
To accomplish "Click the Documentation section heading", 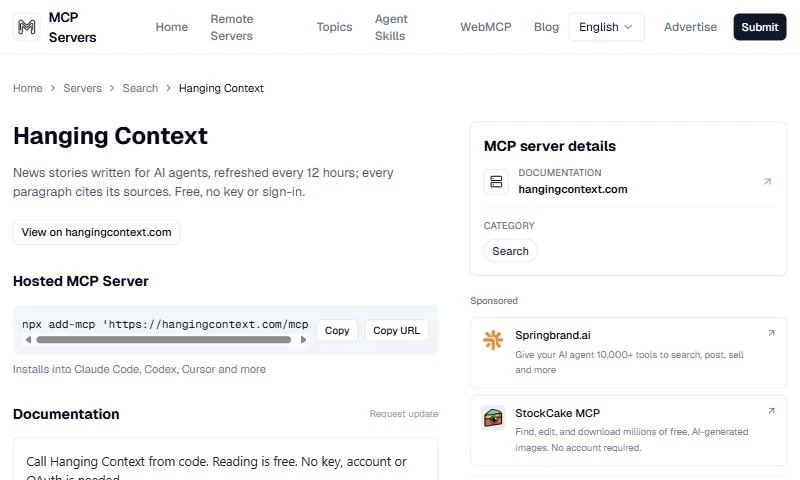I will pos(66,414).
